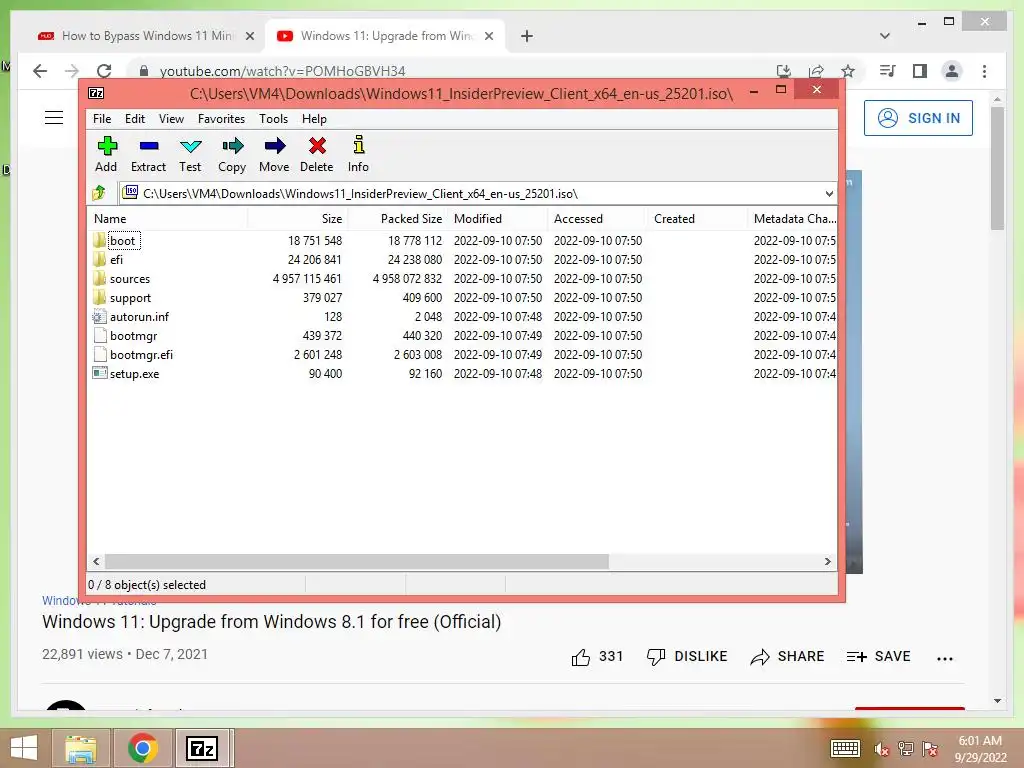Open File Explorer from the taskbar

pyautogui.click(x=81, y=748)
